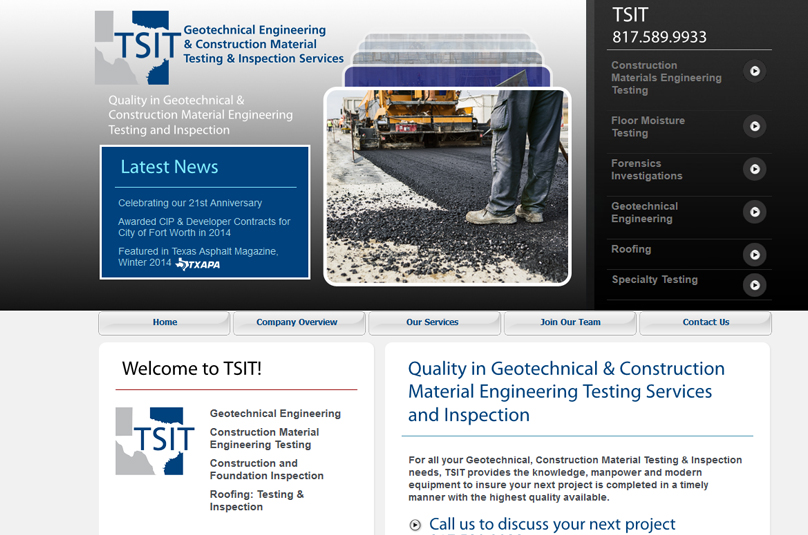
Task: Click Roofing: Testing & Inspection text
Action: (x=257, y=500)
